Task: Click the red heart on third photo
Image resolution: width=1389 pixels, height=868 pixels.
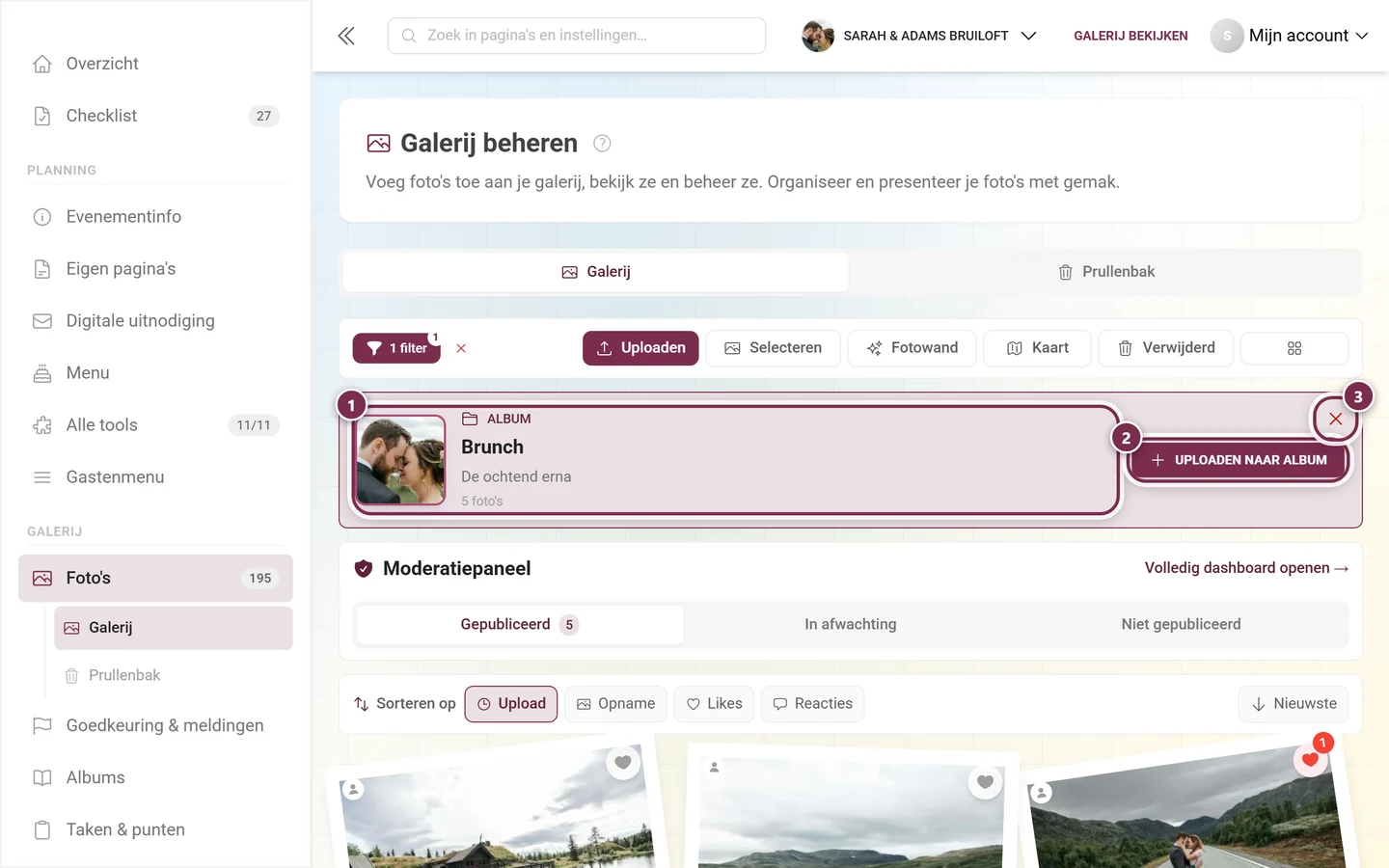Action: click(1310, 759)
